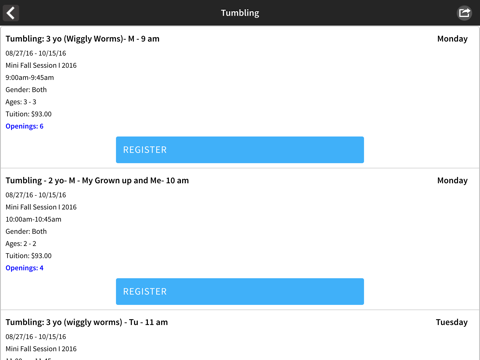Register for the Wiggly Worms Monday 9 am class

(240, 150)
